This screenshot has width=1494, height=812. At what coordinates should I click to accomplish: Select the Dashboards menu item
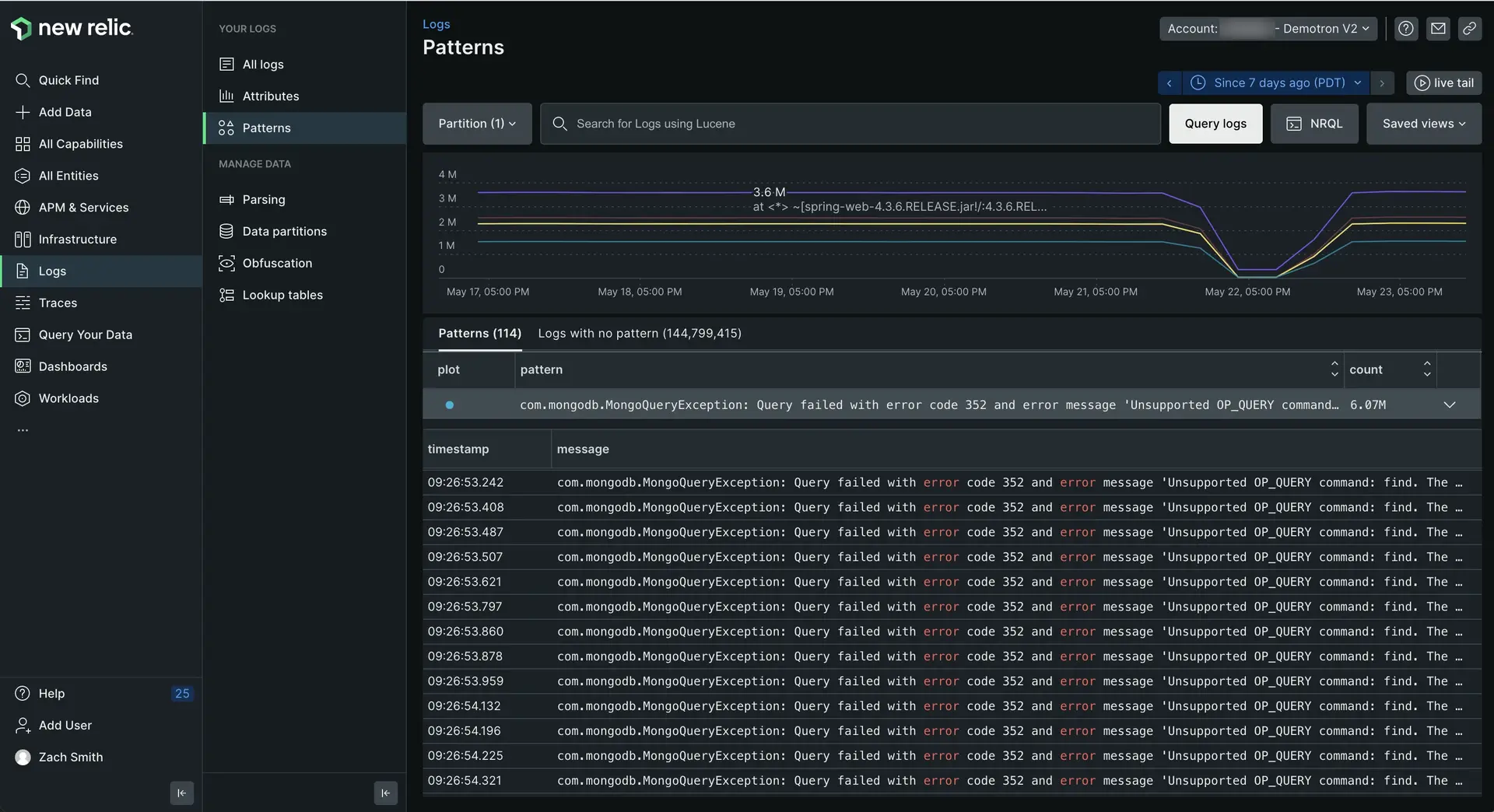coord(73,366)
